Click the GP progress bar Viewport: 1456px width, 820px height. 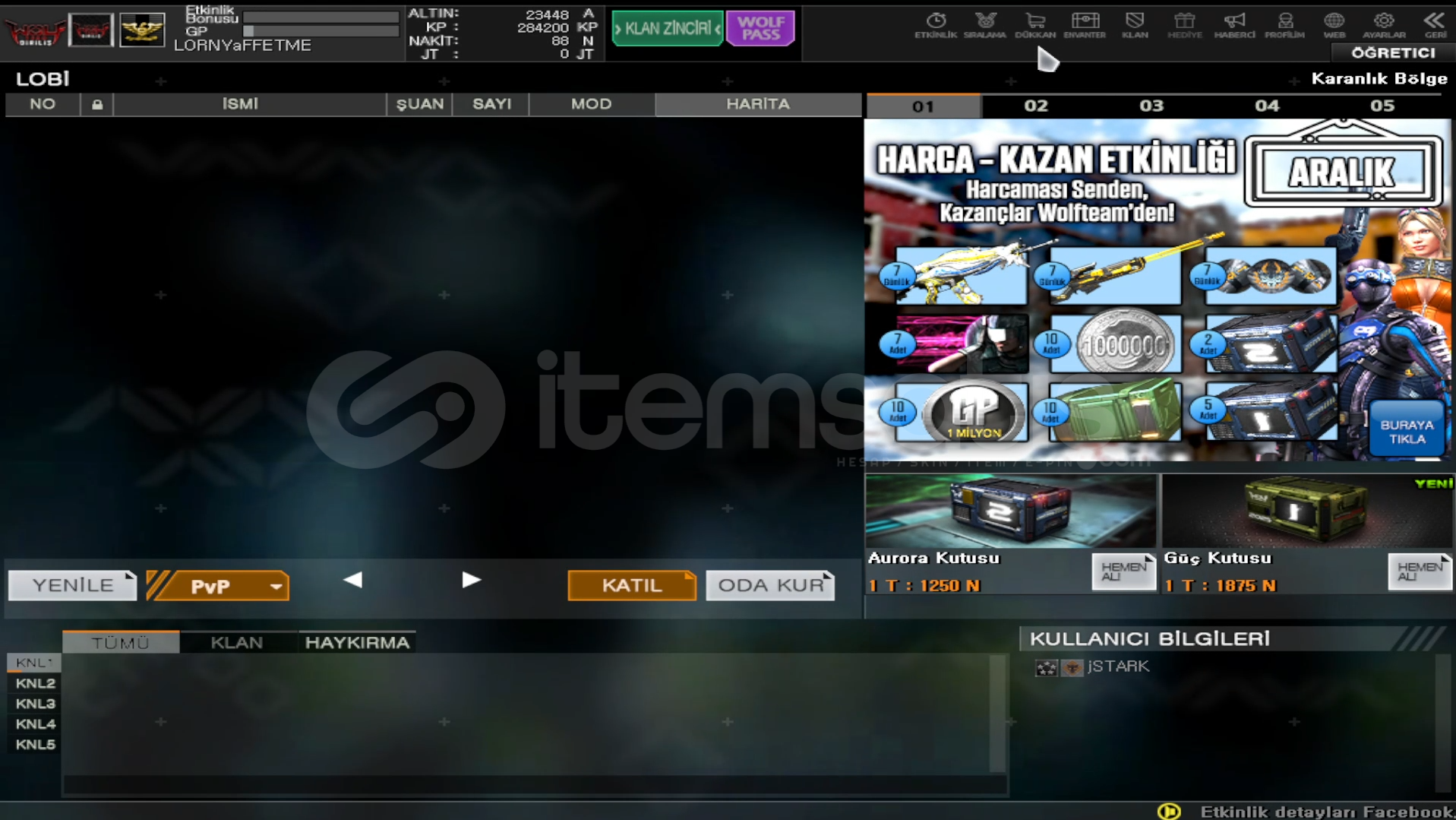coord(321,31)
